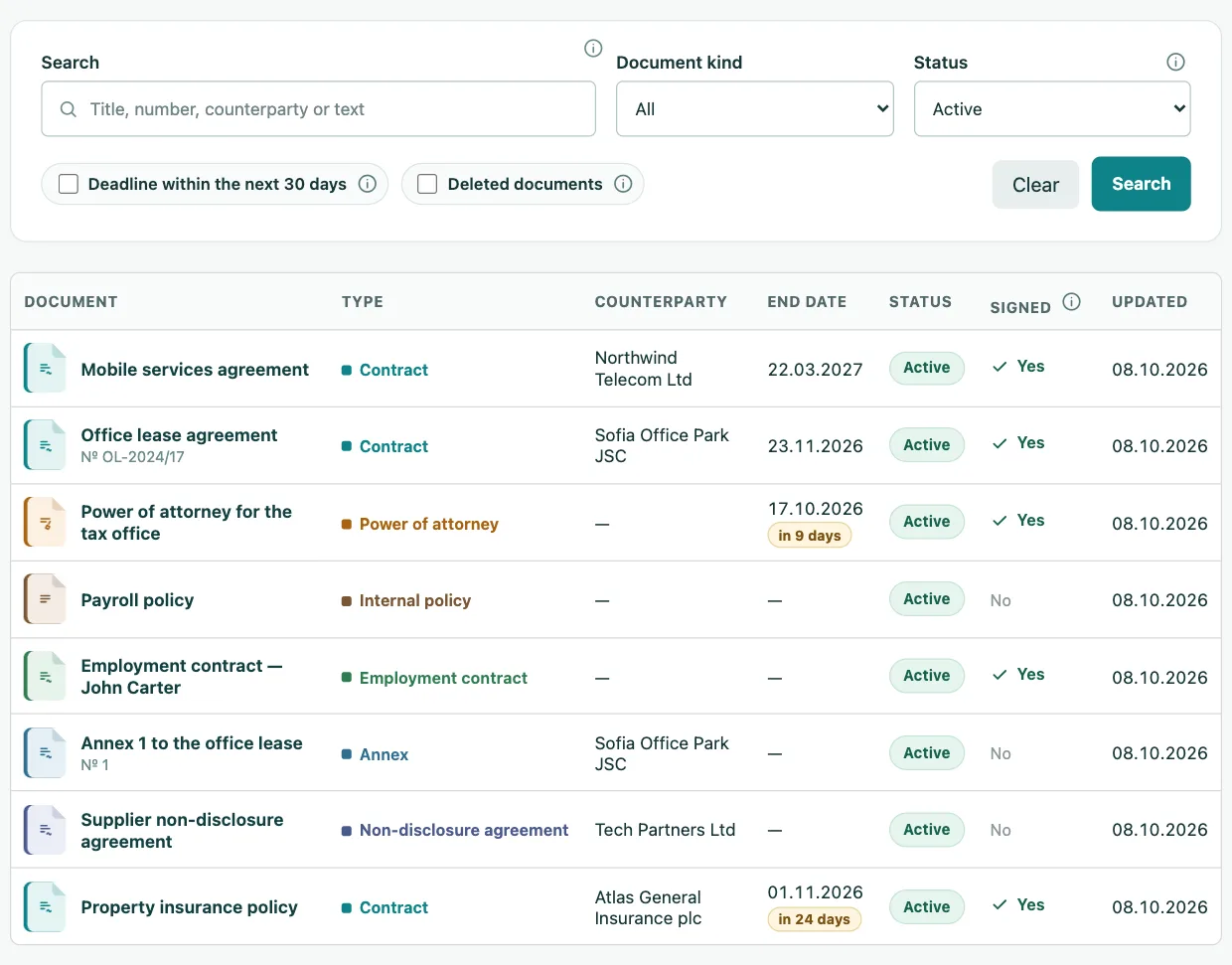Click the signed checkmark in Mobile services row
The image size is (1232, 965).
[1000, 367]
